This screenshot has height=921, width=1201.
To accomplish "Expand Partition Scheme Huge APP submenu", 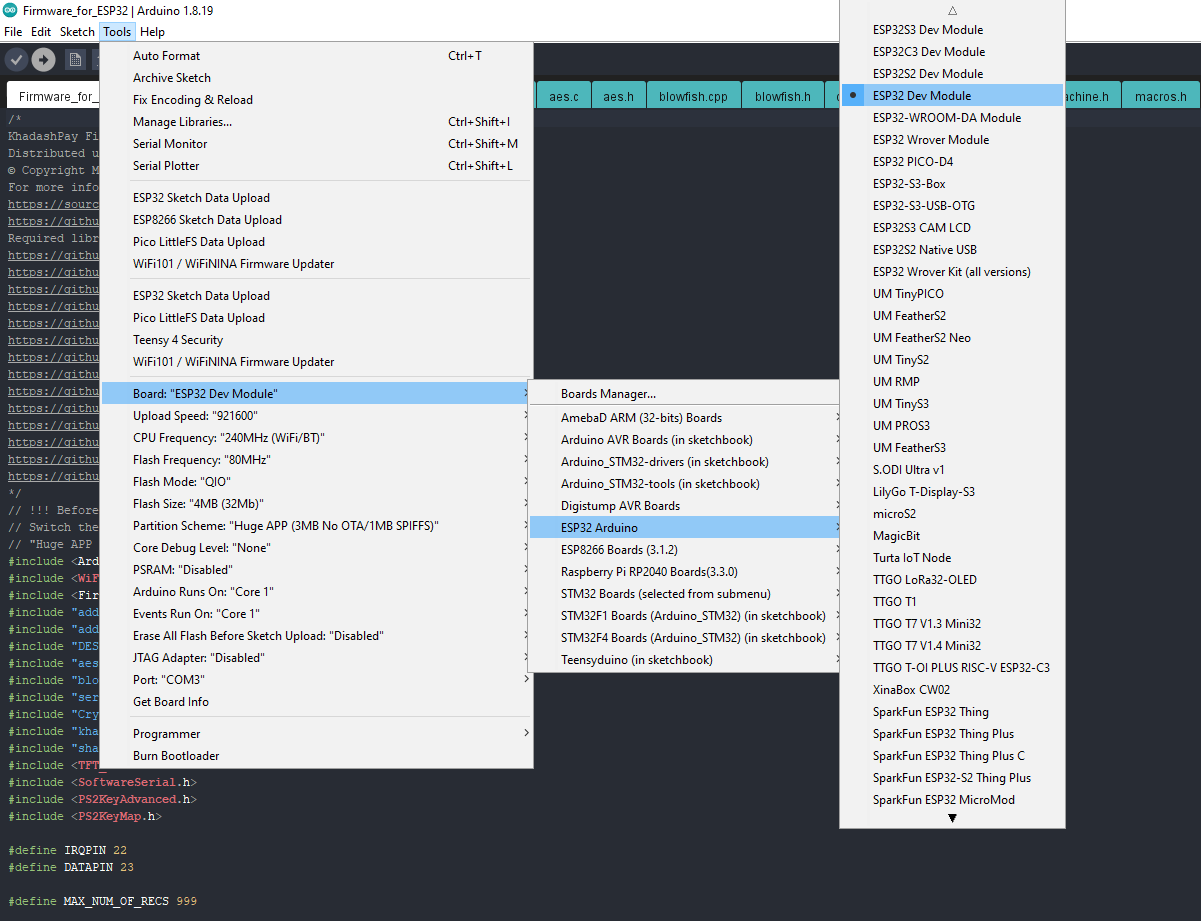I will click(317, 526).
